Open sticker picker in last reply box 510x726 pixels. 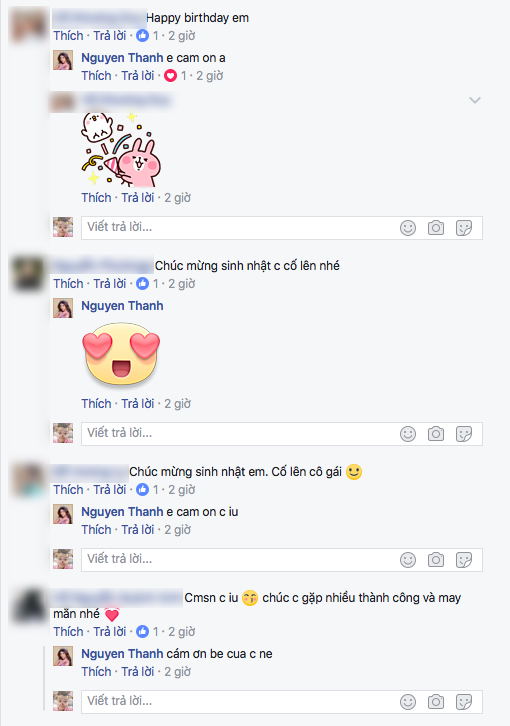coord(464,702)
